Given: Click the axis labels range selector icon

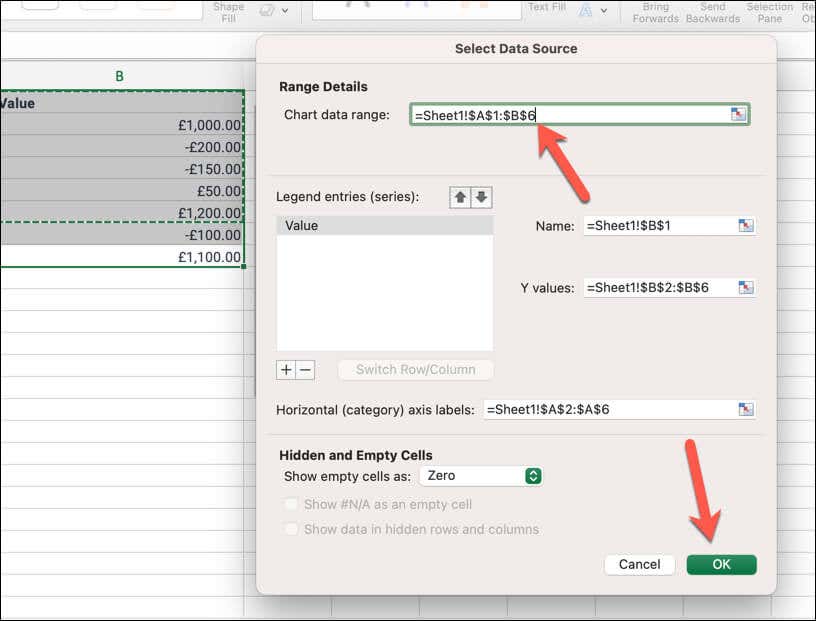Looking at the screenshot, I should coord(745,409).
